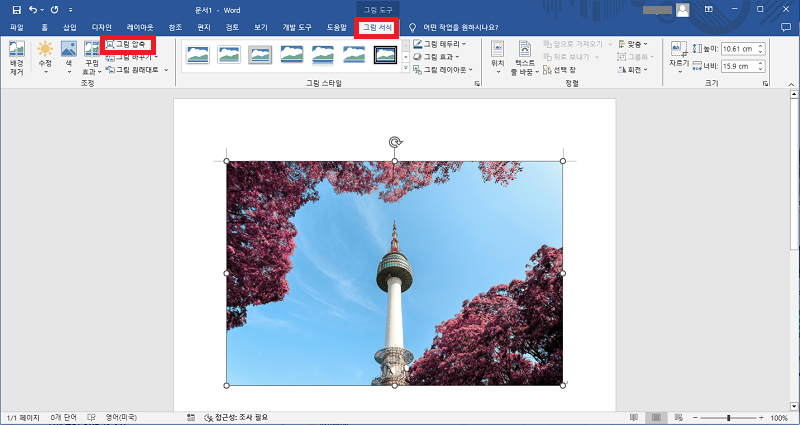Expand the picture styles gallery more arrow
This screenshot has height=425, width=800.
click(406, 68)
